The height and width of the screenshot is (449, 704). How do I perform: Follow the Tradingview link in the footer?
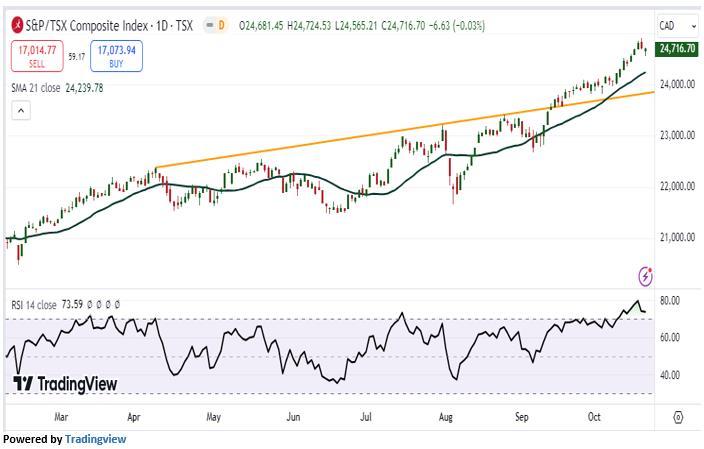click(95, 439)
